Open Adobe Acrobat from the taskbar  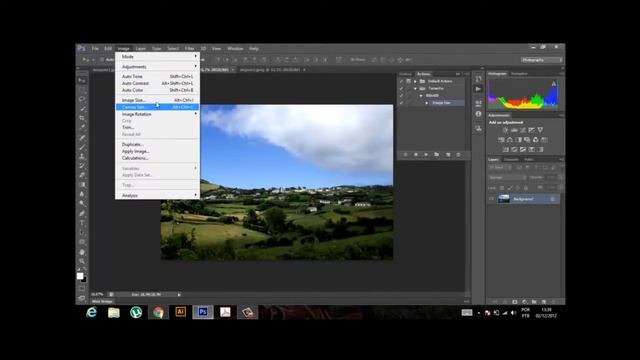(225, 312)
